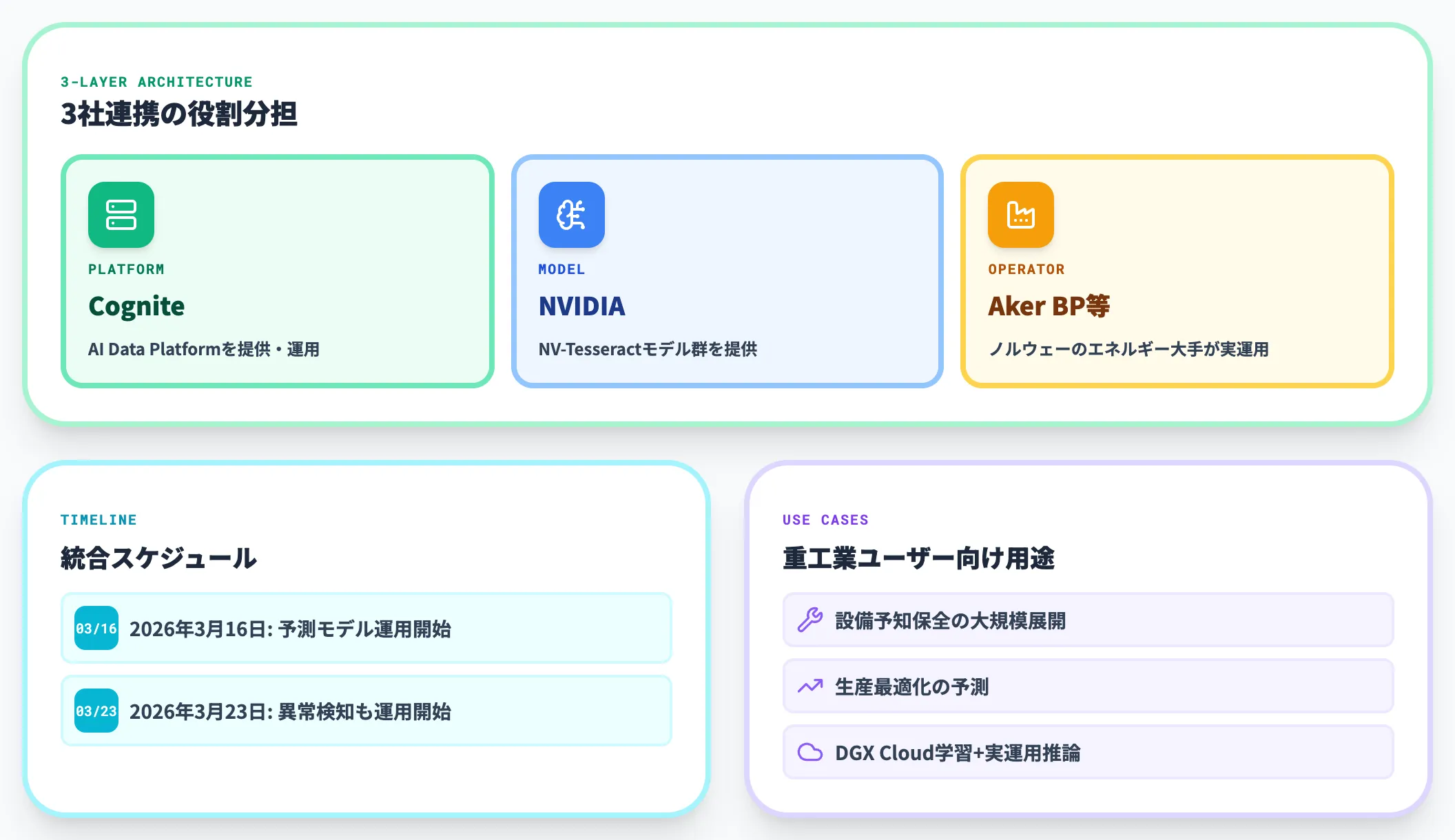Click the heading 3社連携の役割分担
Viewport: 1455px width, 840px height.
coord(179,114)
